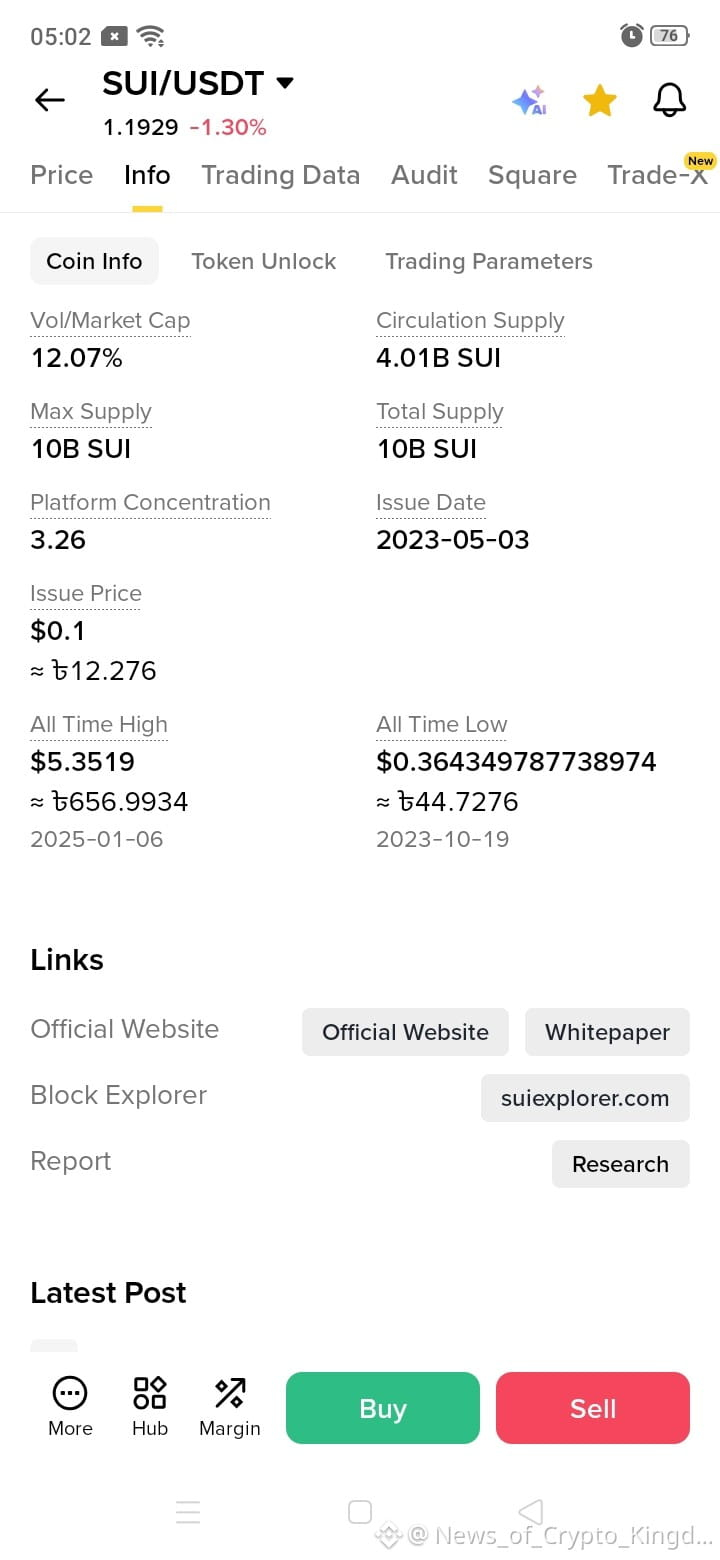Toggle the yellow favorite star
The image size is (720, 1560).
tap(600, 100)
